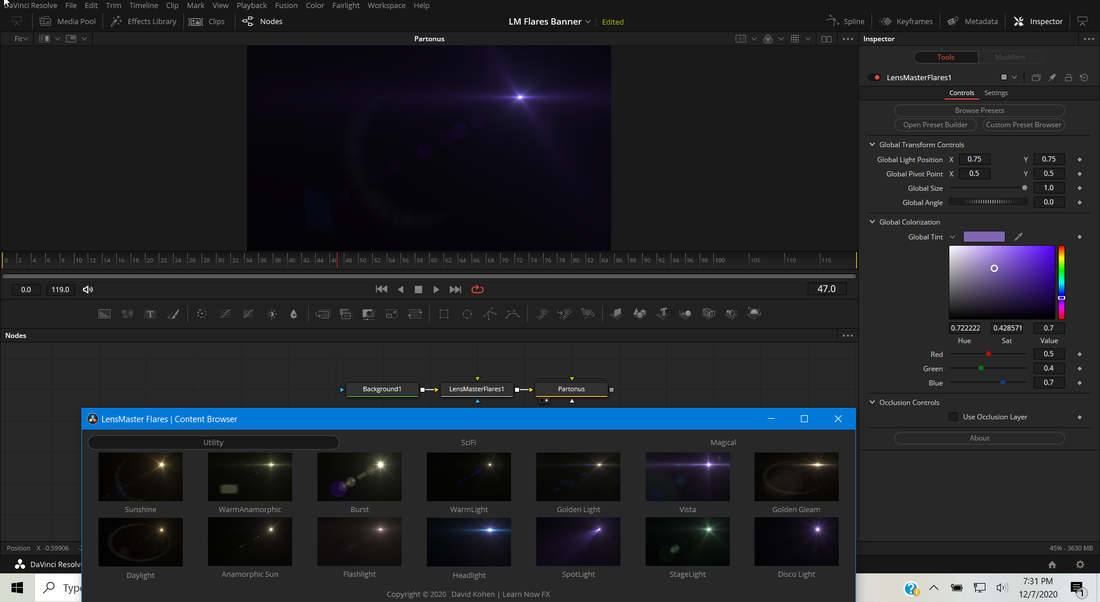Click the Open Preset Builder button
Image resolution: width=1100 pixels, height=602 pixels.
tap(935, 125)
